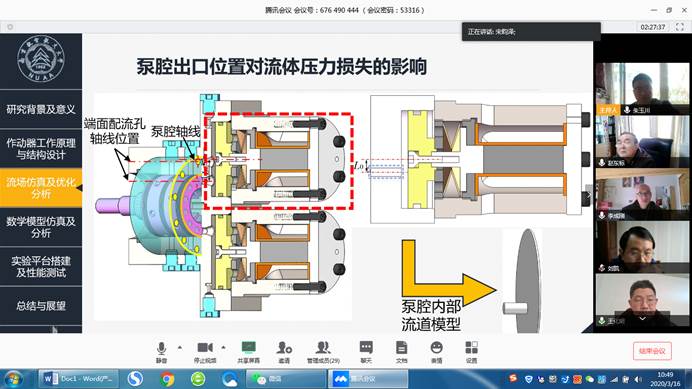Mute the microphone in meeting toolbar
The image size is (692, 389).
click(x=162, y=352)
